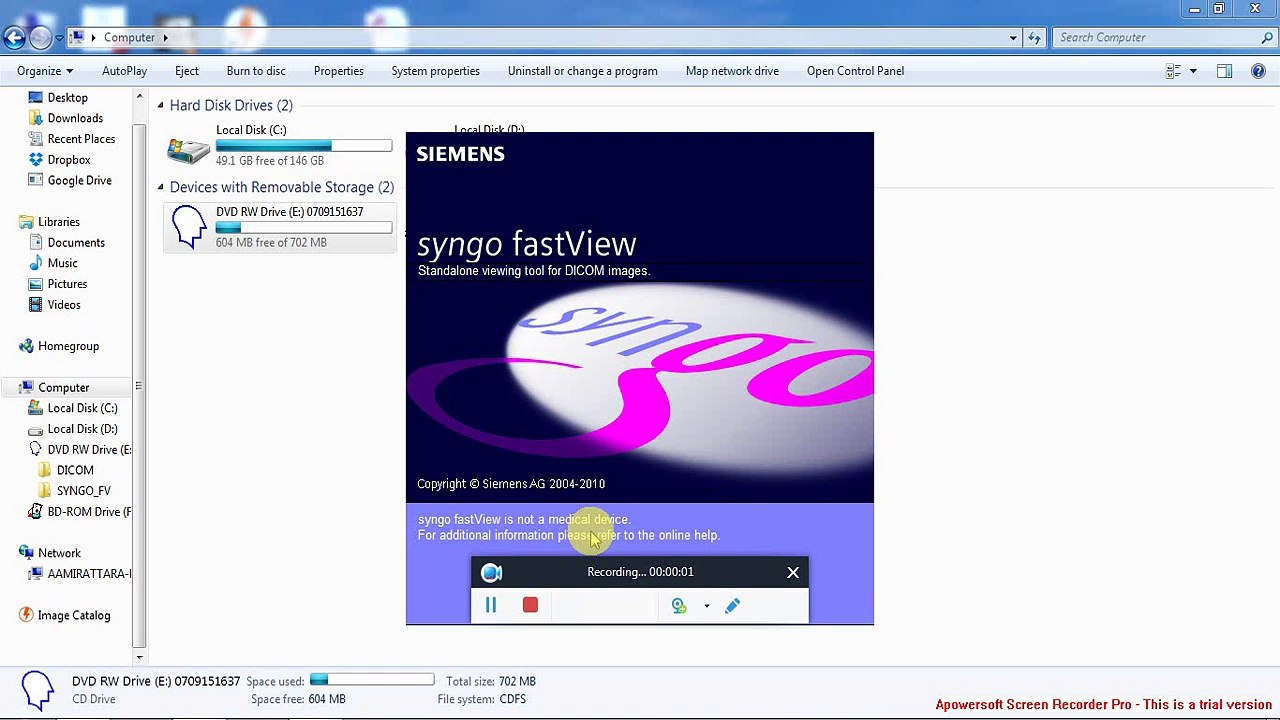Click the Recording... timer text
Viewport: 1280px width, 720px height.
coord(640,572)
